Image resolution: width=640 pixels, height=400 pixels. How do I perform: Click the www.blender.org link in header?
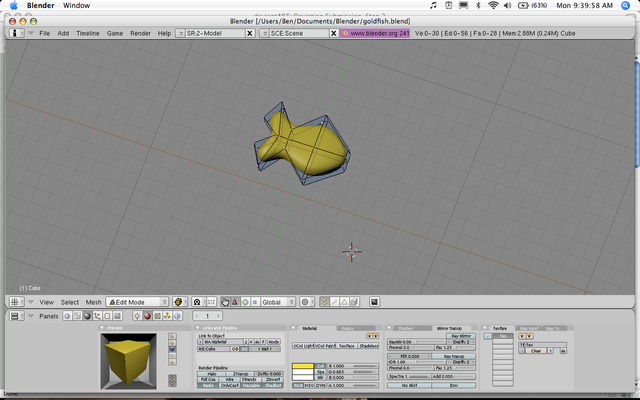coord(375,33)
